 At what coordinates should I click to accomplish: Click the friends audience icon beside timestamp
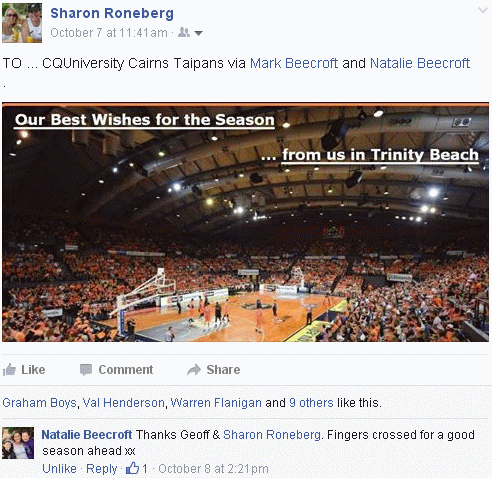click(184, 32)
